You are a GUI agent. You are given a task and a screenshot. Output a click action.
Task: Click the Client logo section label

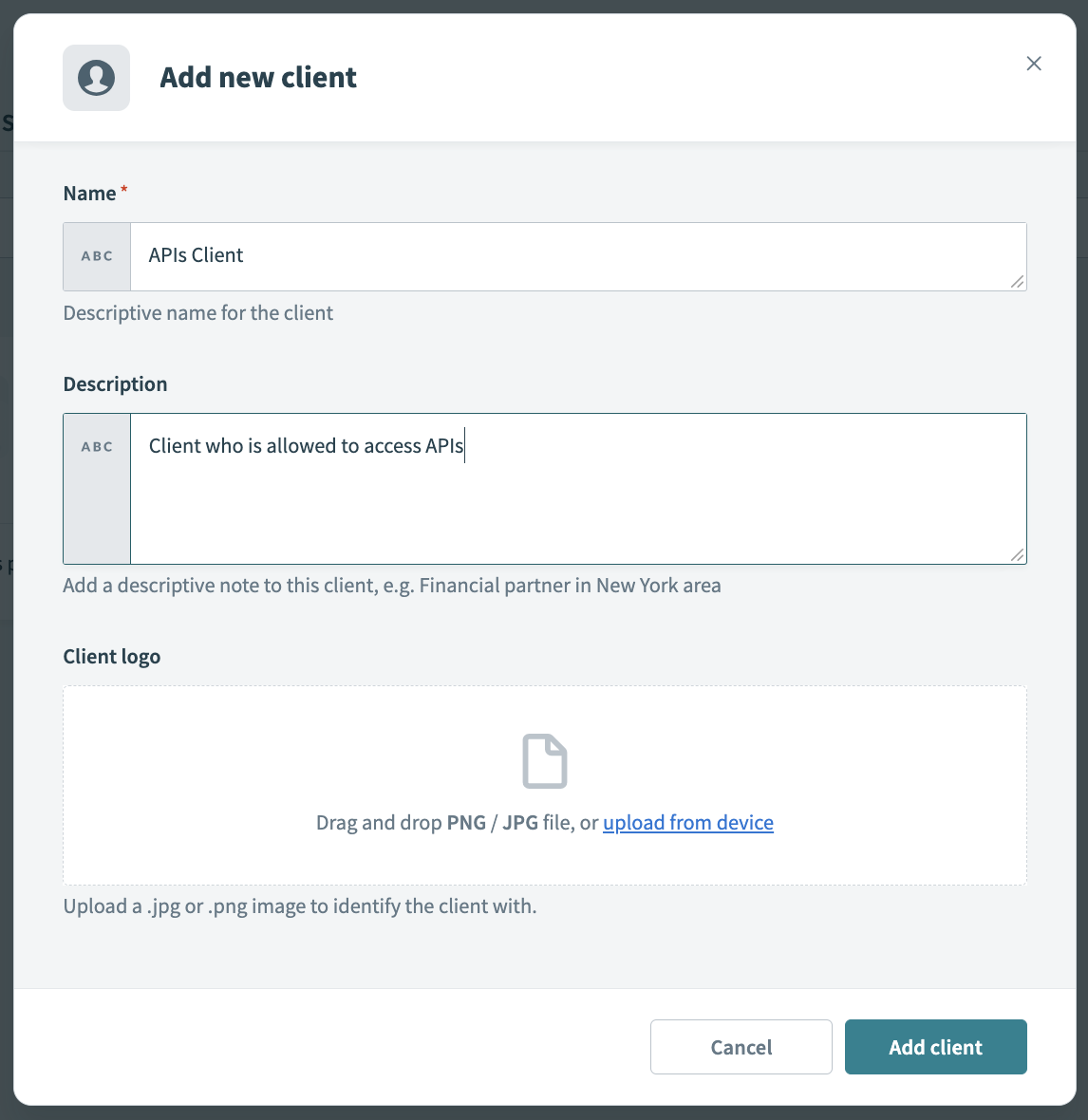111,656
